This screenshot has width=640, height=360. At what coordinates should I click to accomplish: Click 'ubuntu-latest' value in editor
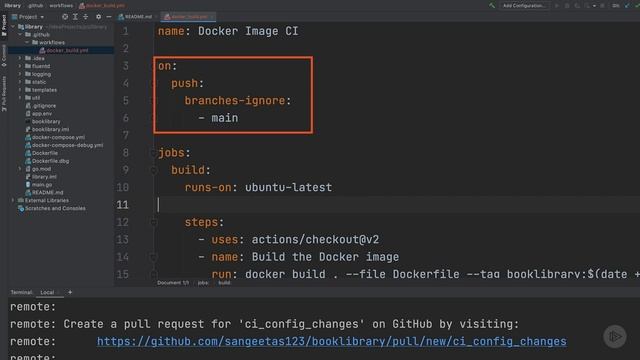pos(289,188)
